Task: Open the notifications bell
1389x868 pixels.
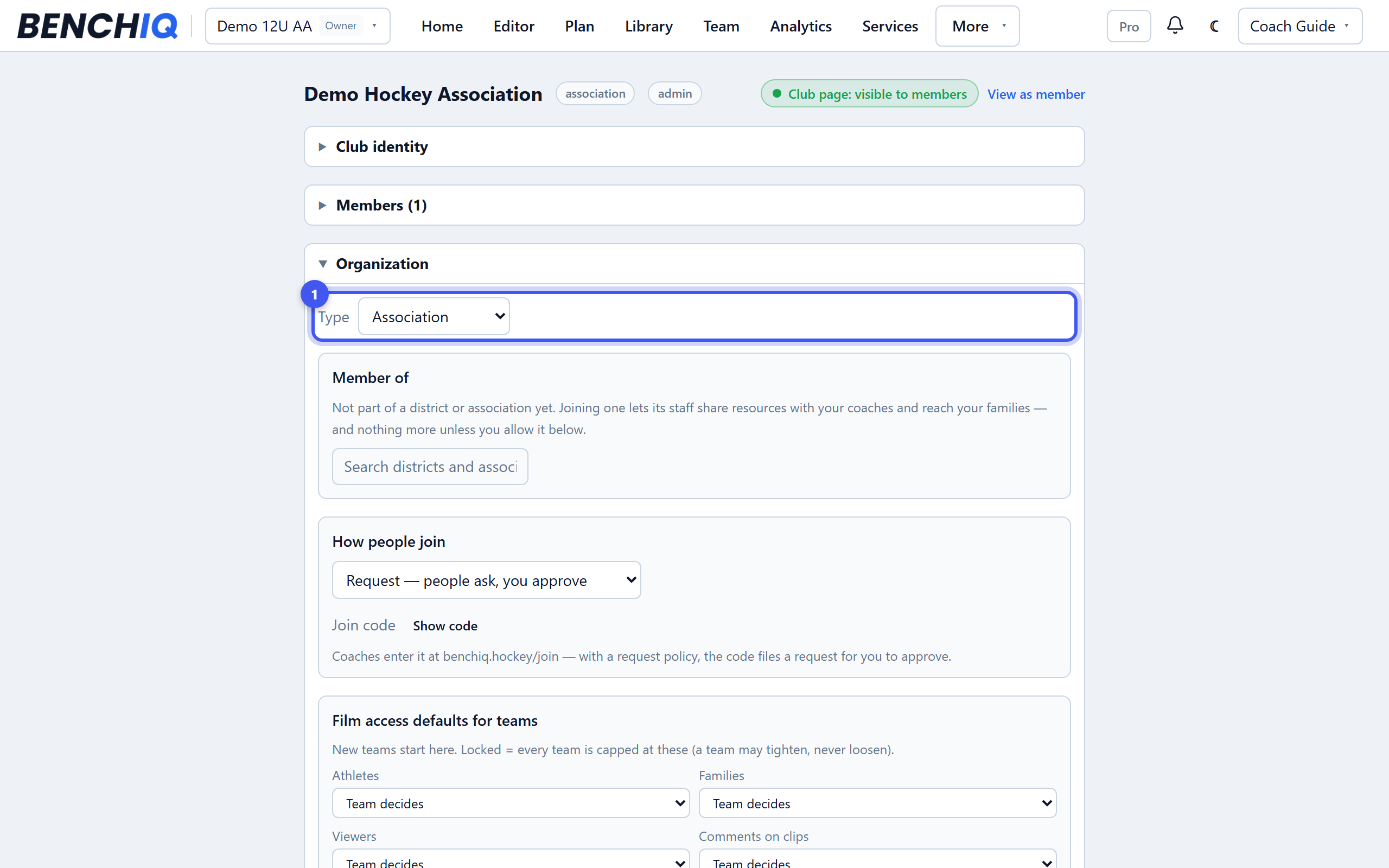Action: [x=1175, y=26]
